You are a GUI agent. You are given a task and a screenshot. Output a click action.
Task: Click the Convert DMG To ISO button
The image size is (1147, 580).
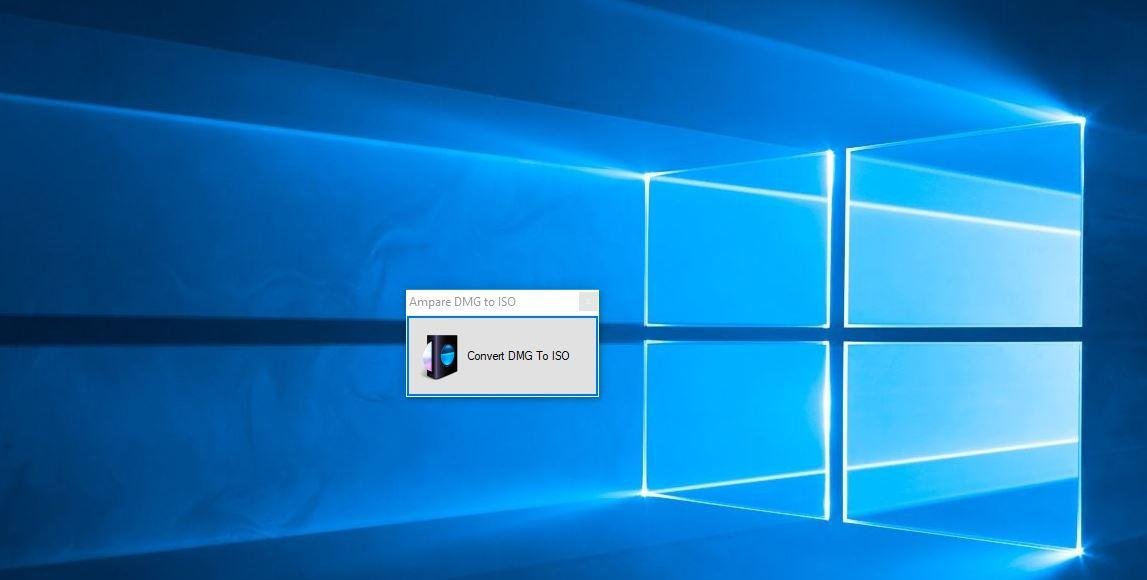pyautogui.click(x=502, y=356)
